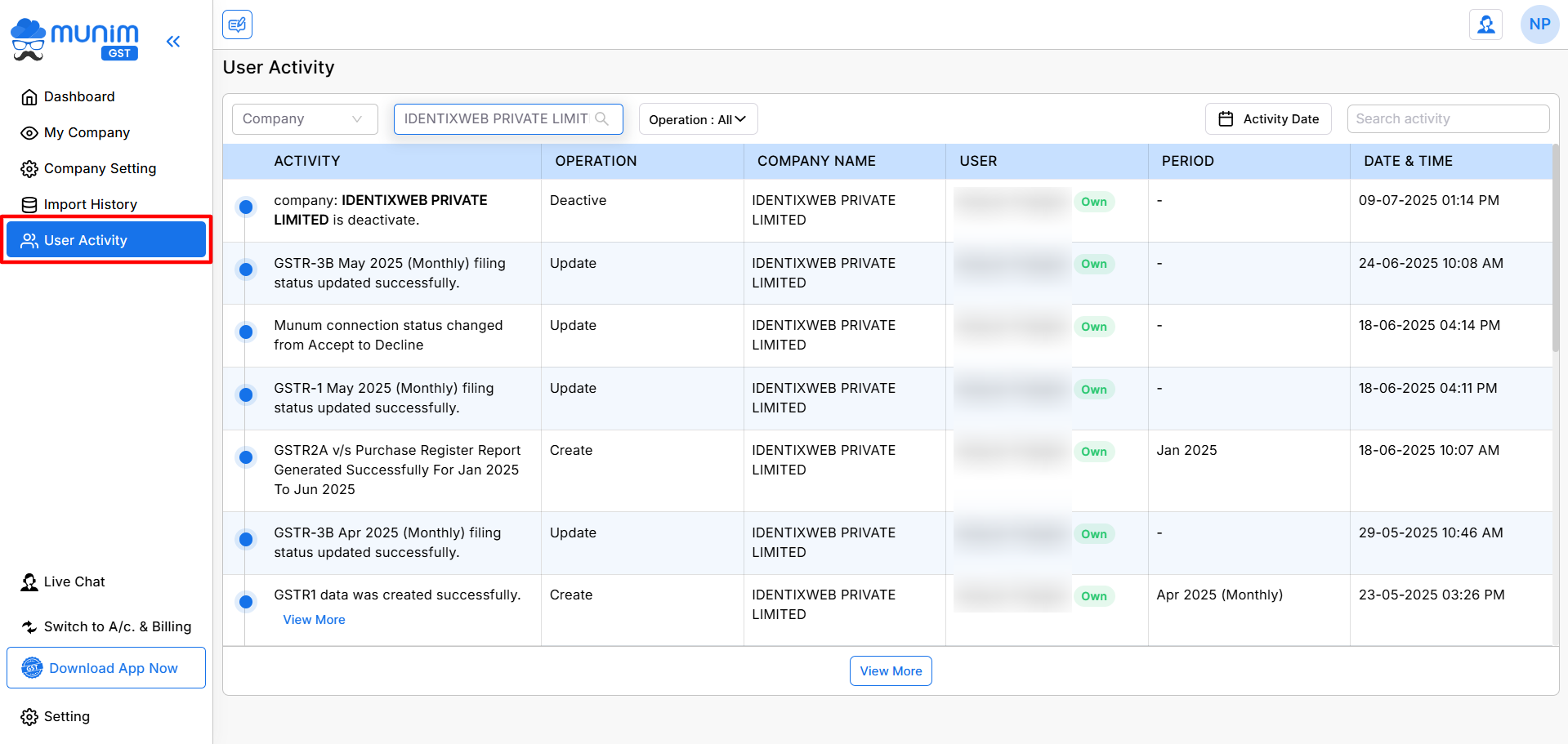The height and width of the screenshot is (744, 1568).
Task: Click the Import History database icon
Action: 29,205
